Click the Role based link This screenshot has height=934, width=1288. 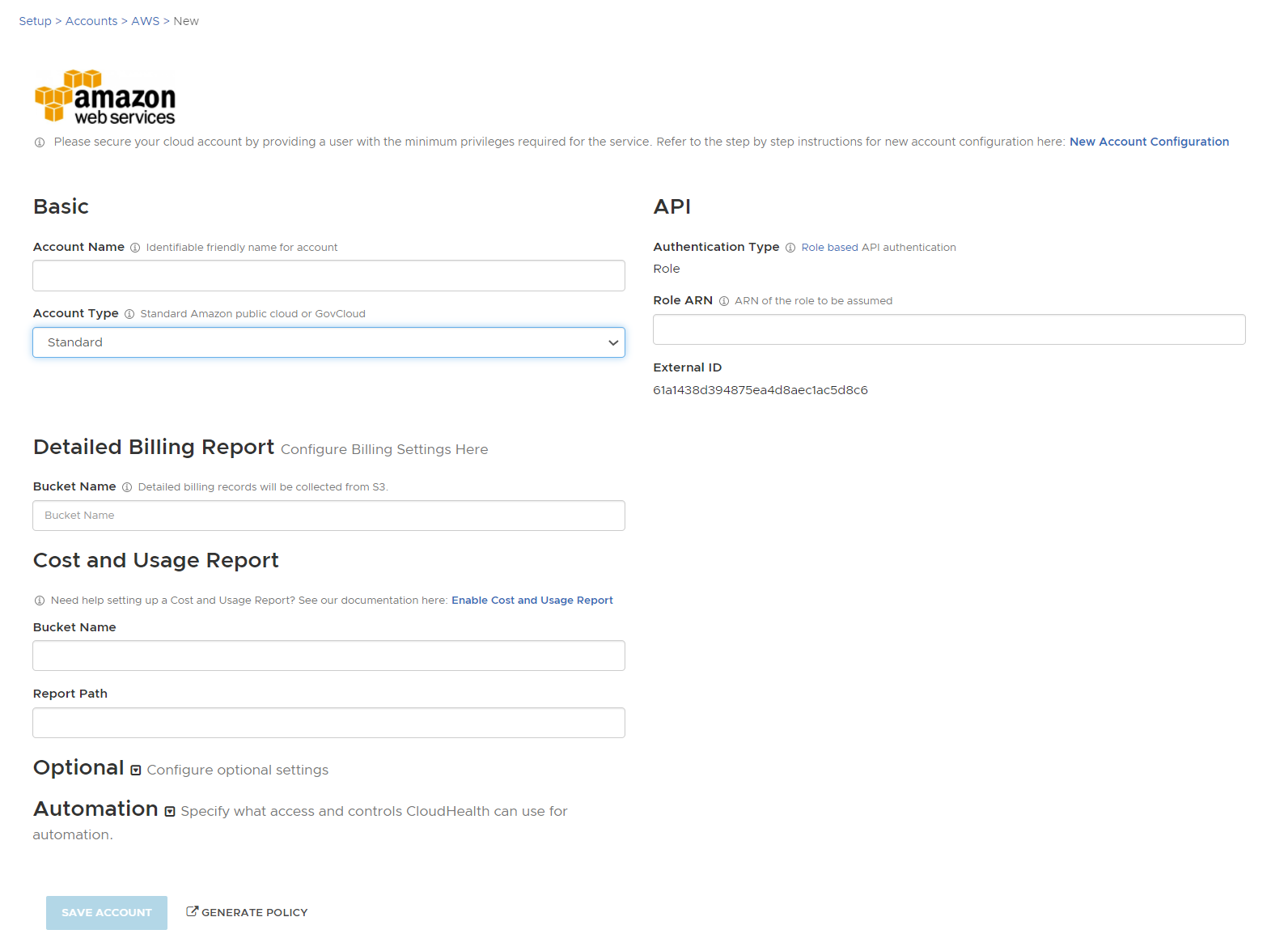tap(829, 248)
